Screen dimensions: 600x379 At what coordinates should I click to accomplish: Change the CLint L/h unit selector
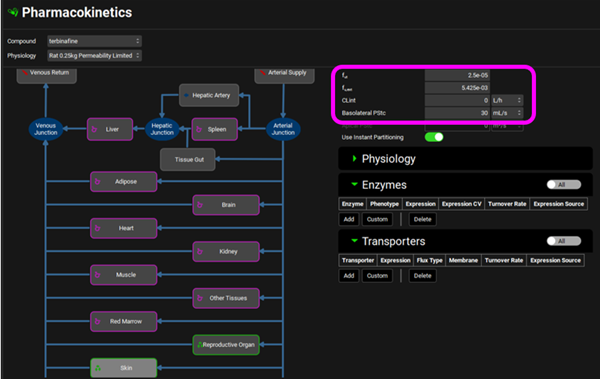[x=507, y=100]
